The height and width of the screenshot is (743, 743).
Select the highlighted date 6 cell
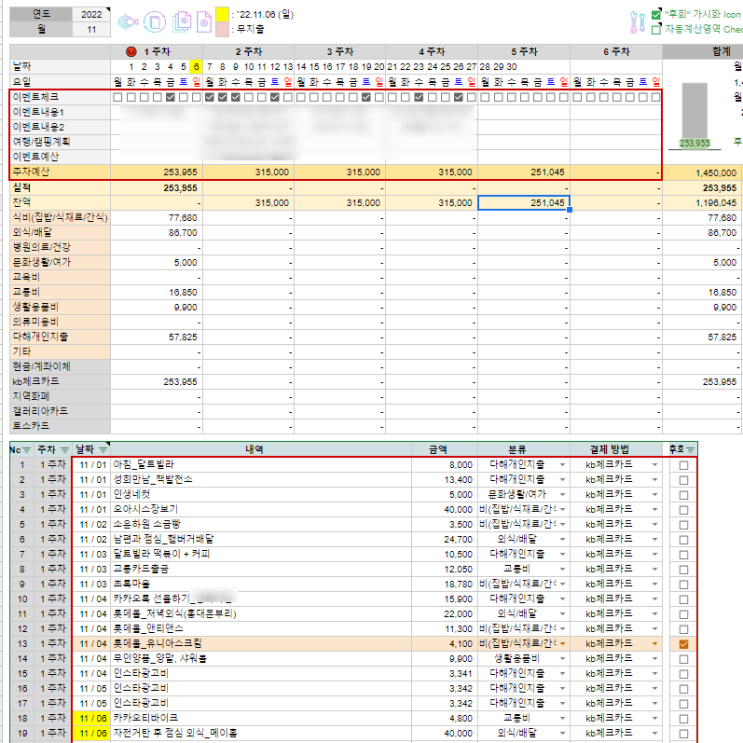tap(196, 67)
